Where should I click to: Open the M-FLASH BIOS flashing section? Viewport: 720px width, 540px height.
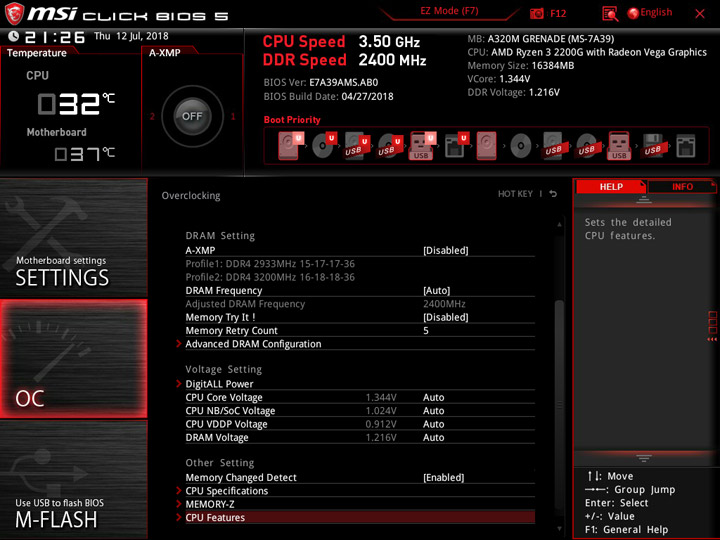click(x=73, y=480)
